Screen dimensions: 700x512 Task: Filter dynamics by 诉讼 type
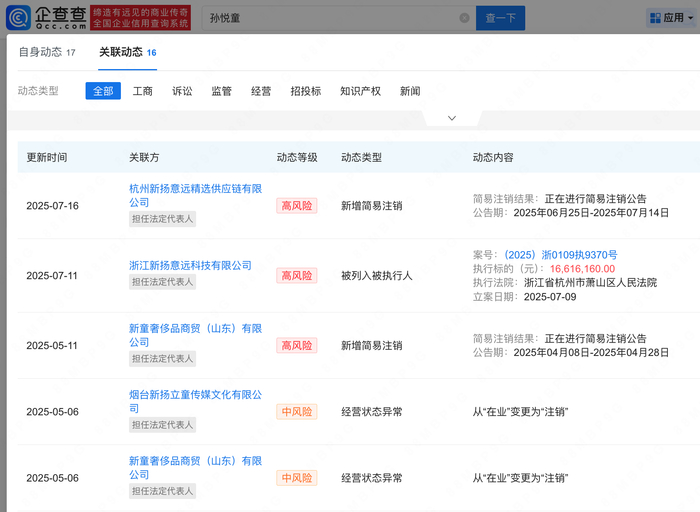coord(182,91)
